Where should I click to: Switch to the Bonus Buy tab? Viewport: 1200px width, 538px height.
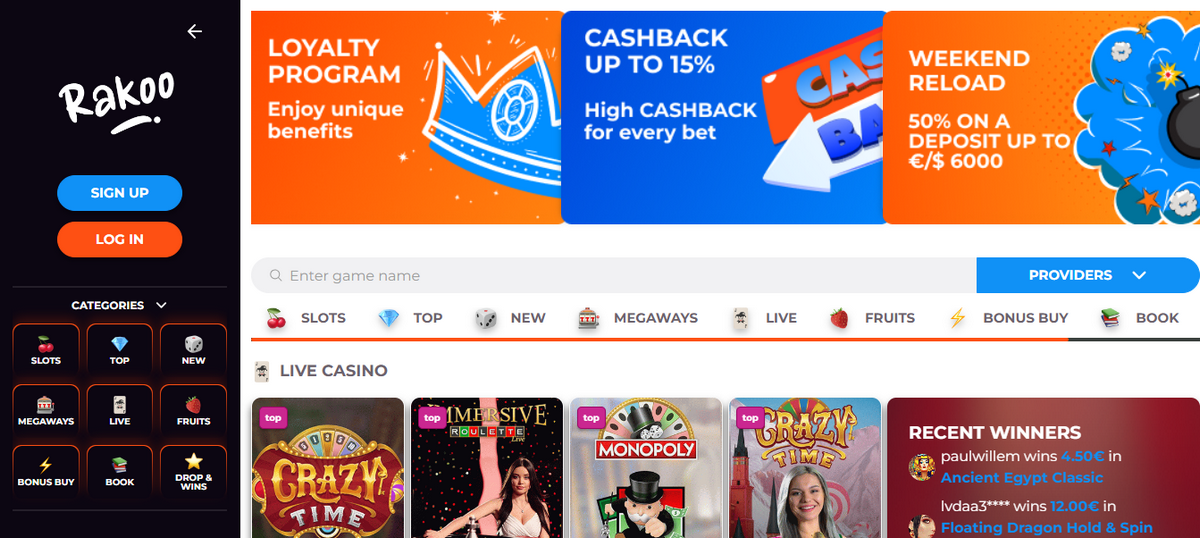[x=1008, y=318]
